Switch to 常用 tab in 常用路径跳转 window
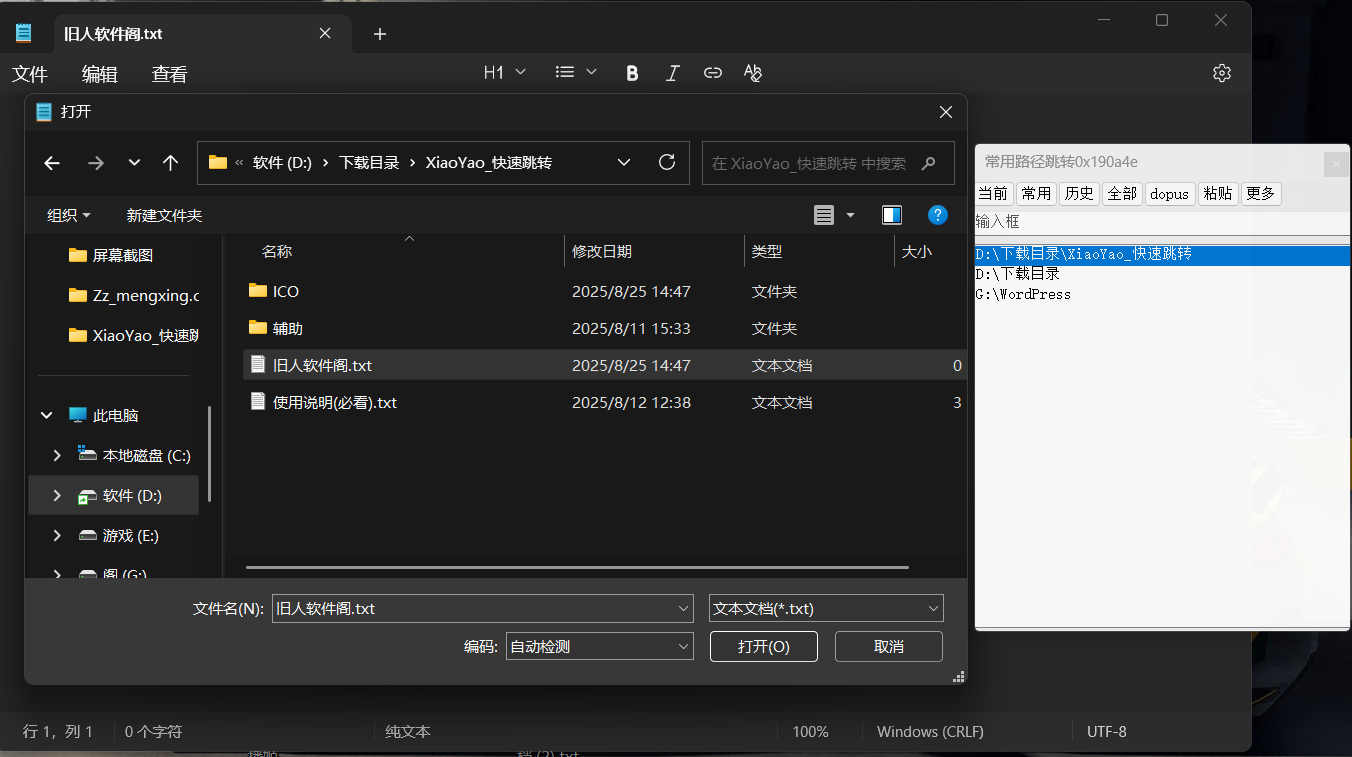This screenshot has width=1352, height=757. point(1036,193)
